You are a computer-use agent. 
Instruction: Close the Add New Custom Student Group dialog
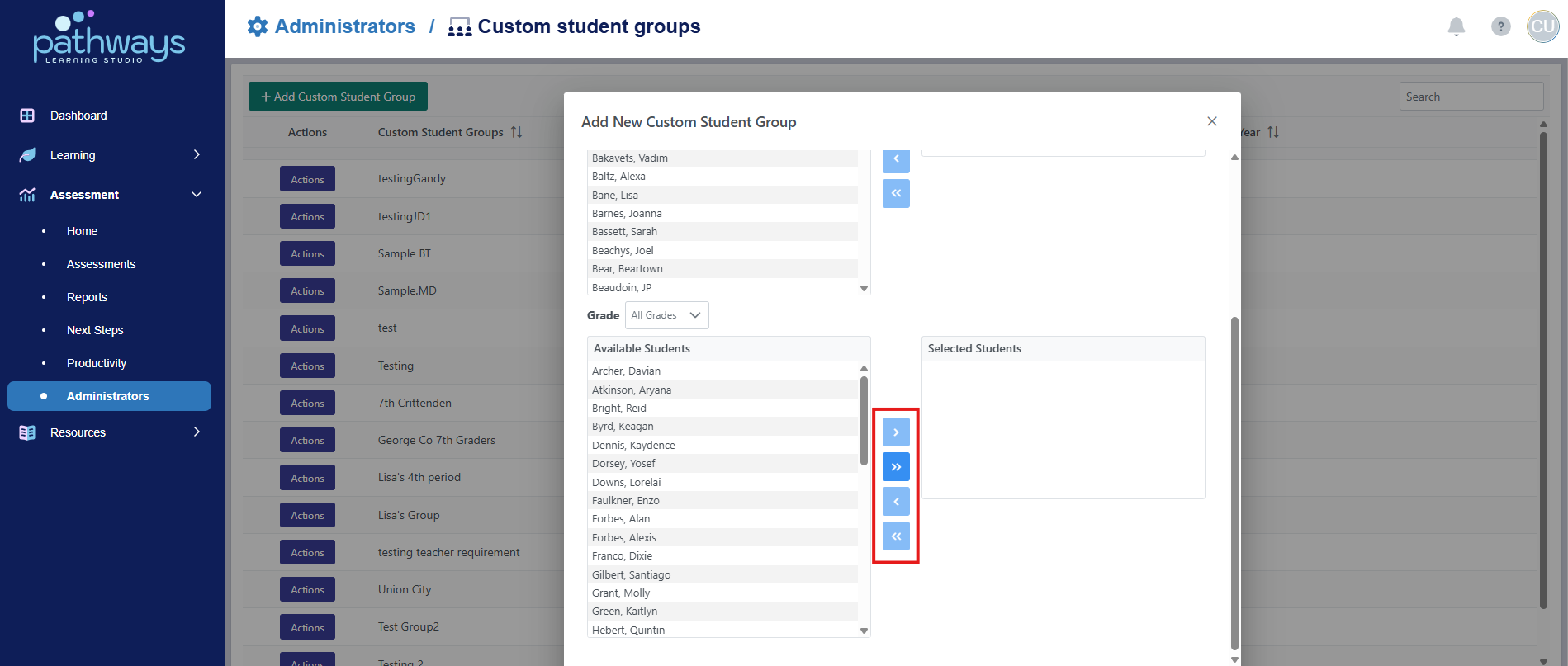click(1211, 121)
